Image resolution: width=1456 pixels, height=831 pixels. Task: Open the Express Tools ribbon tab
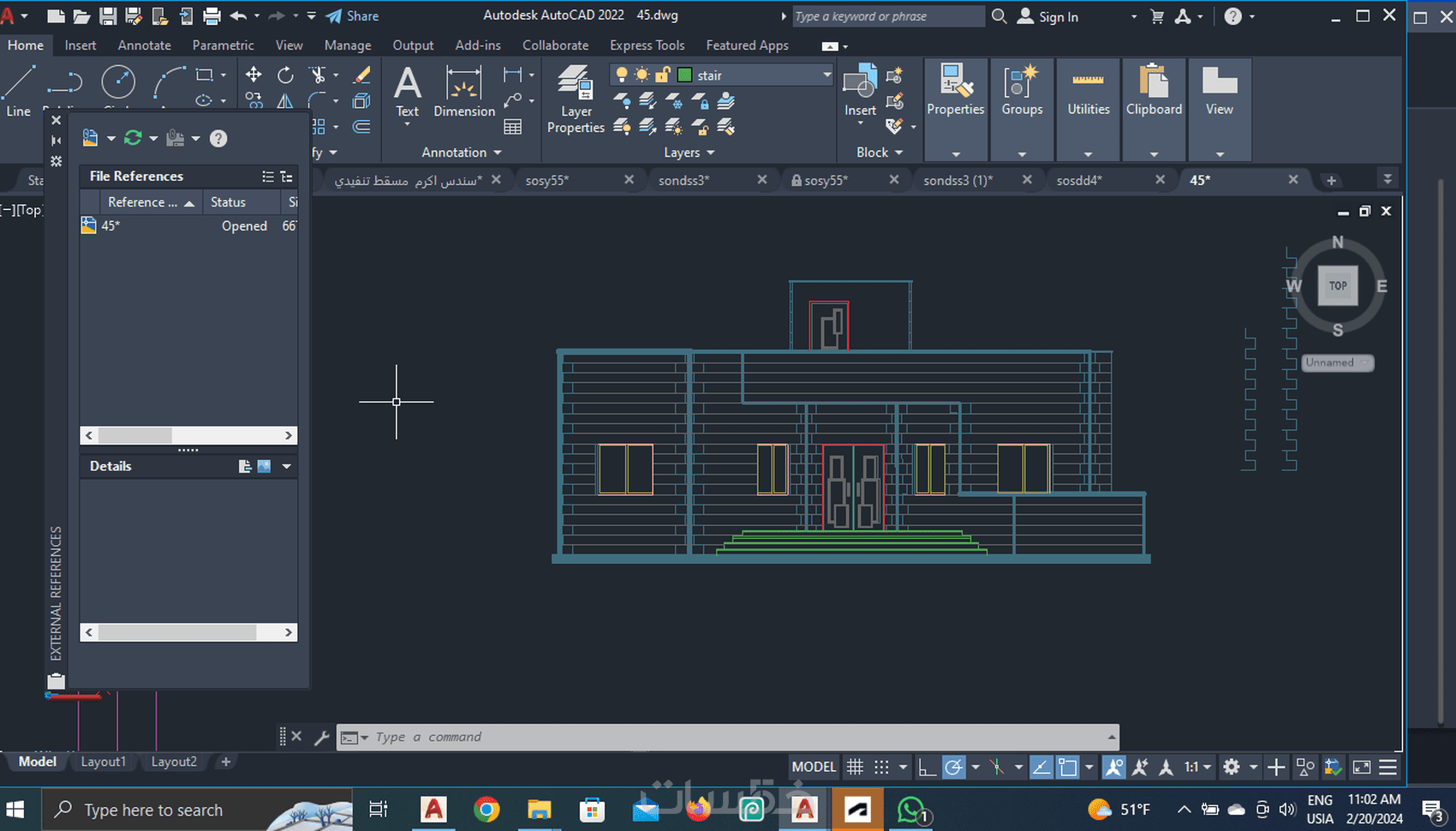click(647, 45)
